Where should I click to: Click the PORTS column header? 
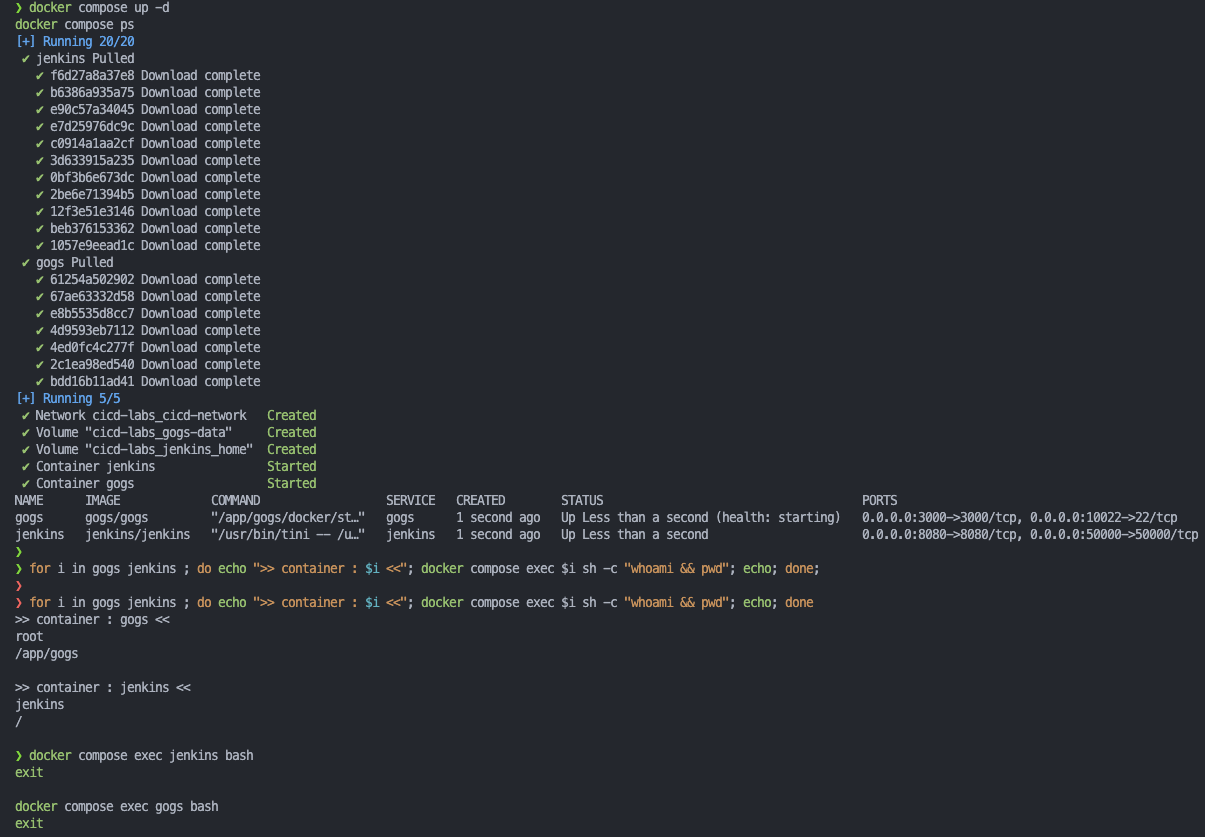click(880, 500)
